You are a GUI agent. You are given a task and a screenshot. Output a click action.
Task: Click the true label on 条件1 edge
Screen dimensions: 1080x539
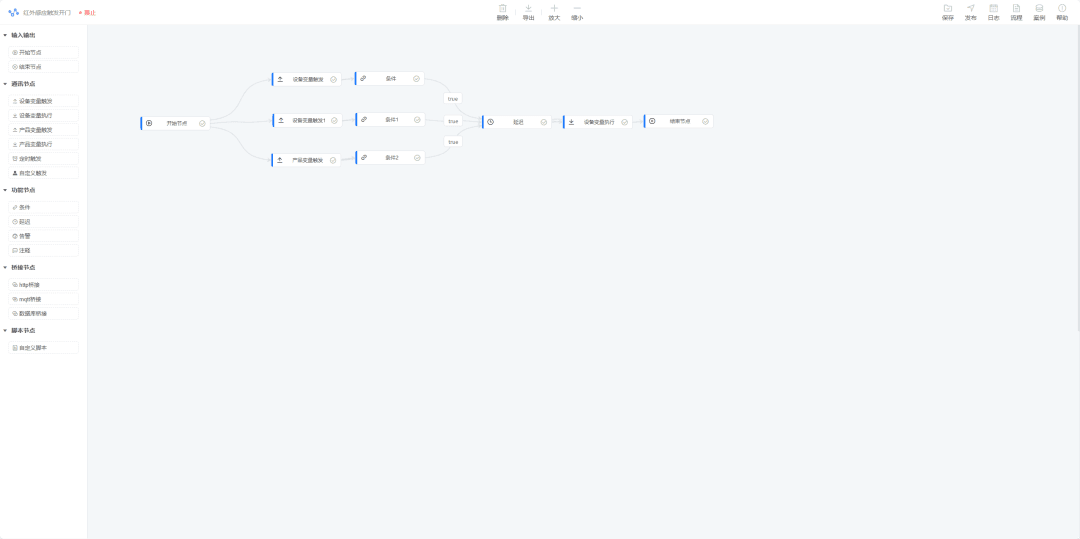click(453, 121)
